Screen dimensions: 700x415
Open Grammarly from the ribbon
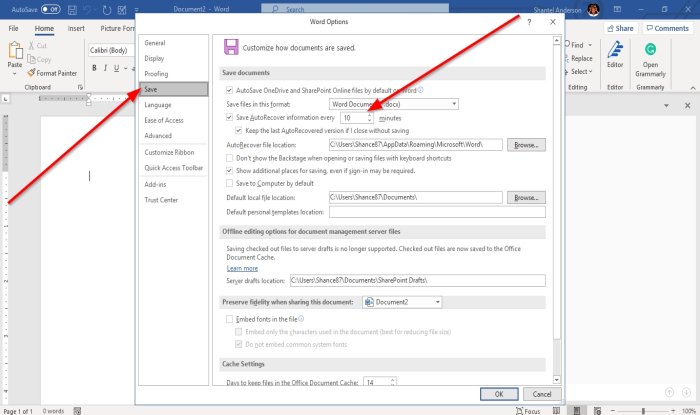pos(650,60)
